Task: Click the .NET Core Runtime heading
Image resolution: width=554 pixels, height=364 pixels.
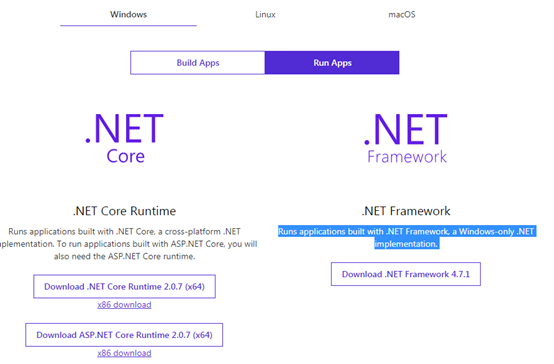Action: point(124,211)
